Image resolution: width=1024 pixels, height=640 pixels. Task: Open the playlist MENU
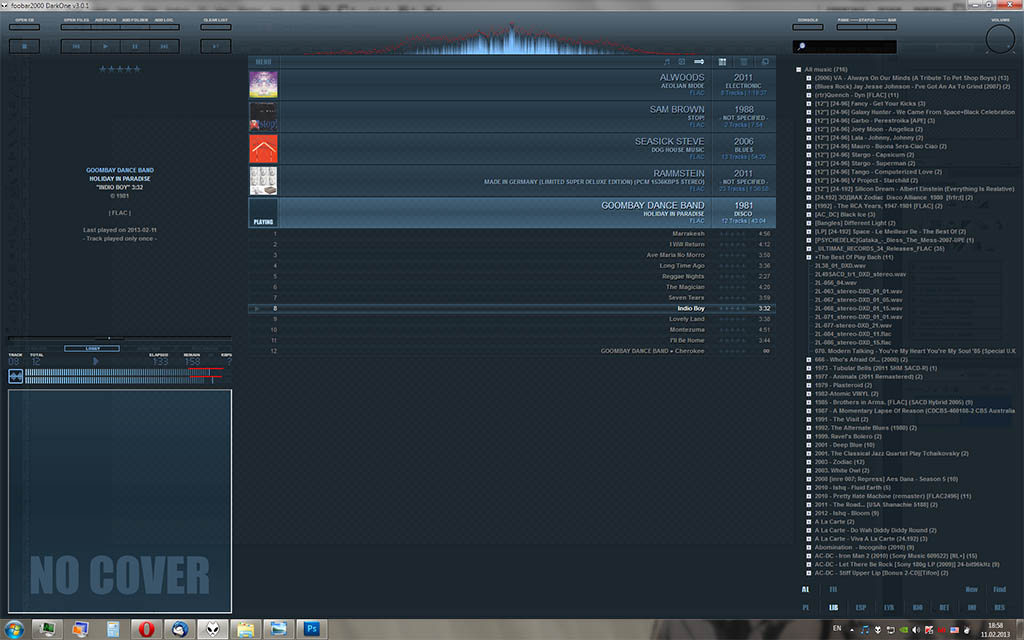263,62
